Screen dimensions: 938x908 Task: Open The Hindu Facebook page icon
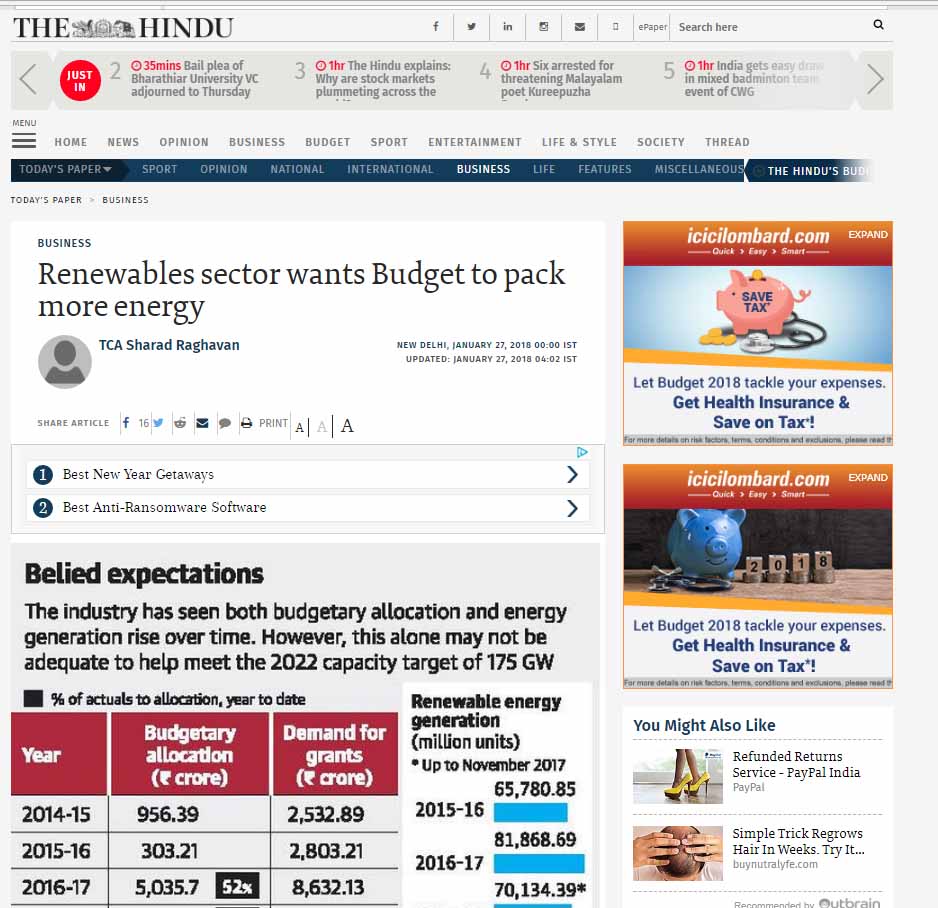(x=436, y=27)
